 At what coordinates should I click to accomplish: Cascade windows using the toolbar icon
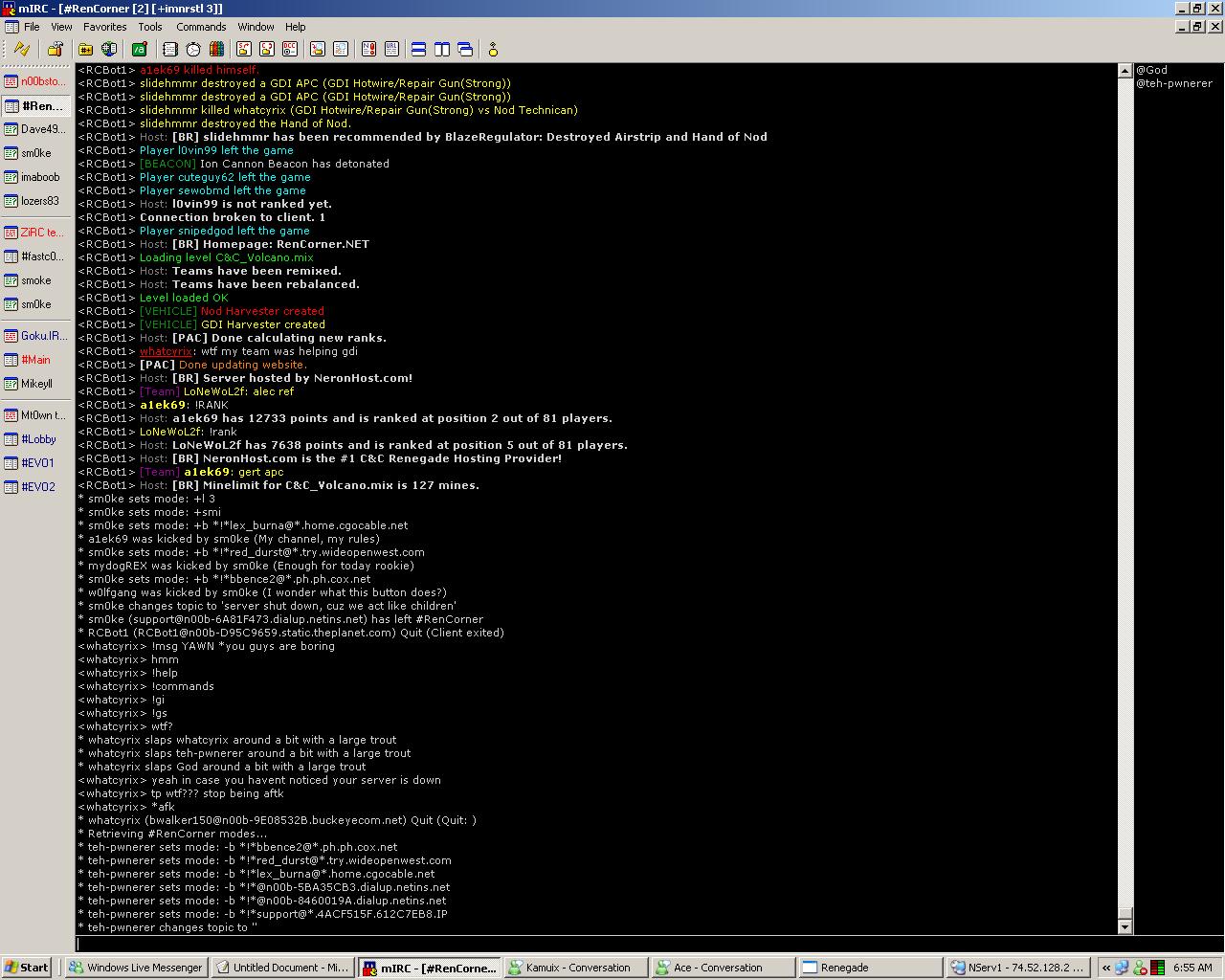pos(465,49)
